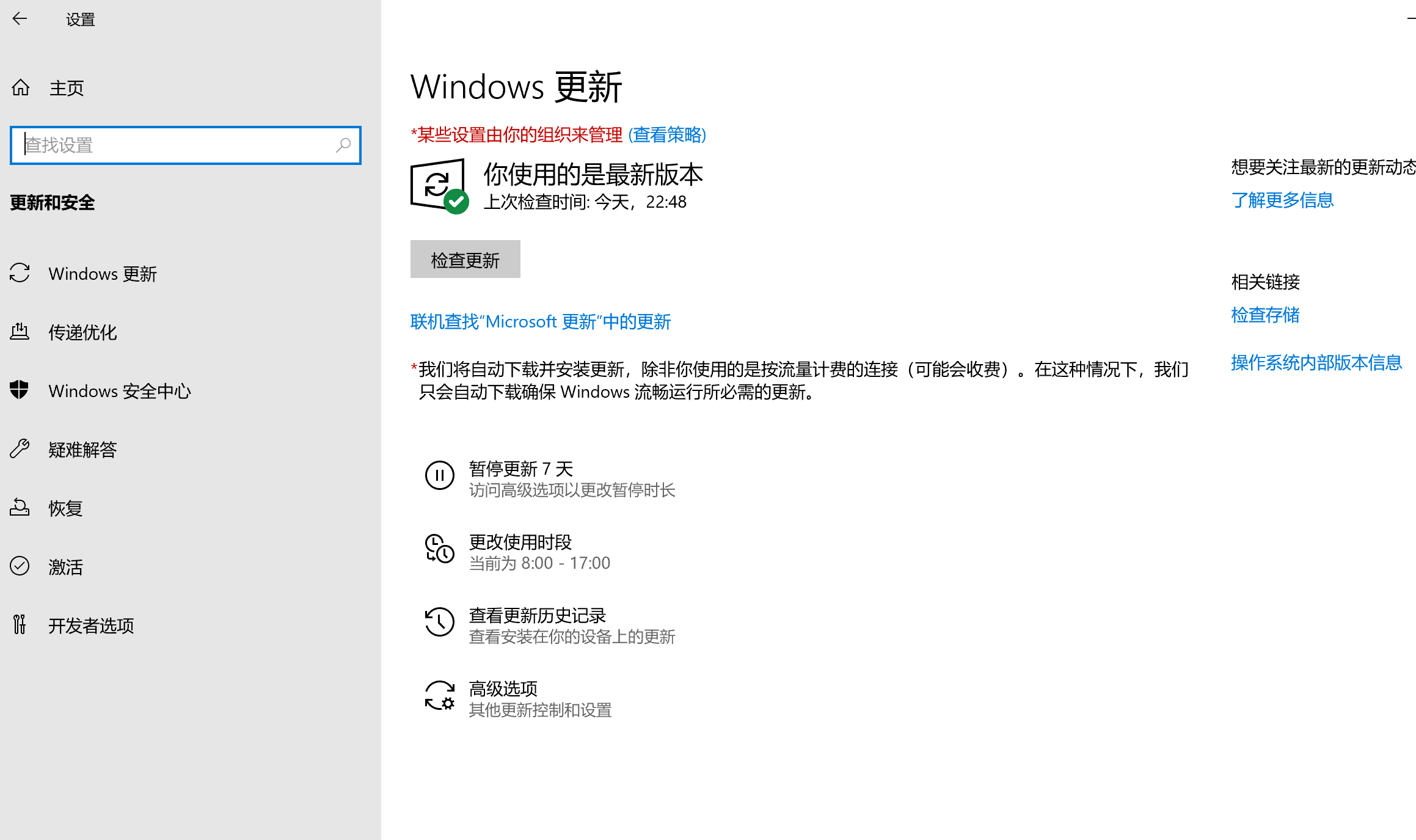Viewport: 1416px width, 840px height.
Task: Click the 传递优化 delivery icon in sidebar
Action: [20, 332]
